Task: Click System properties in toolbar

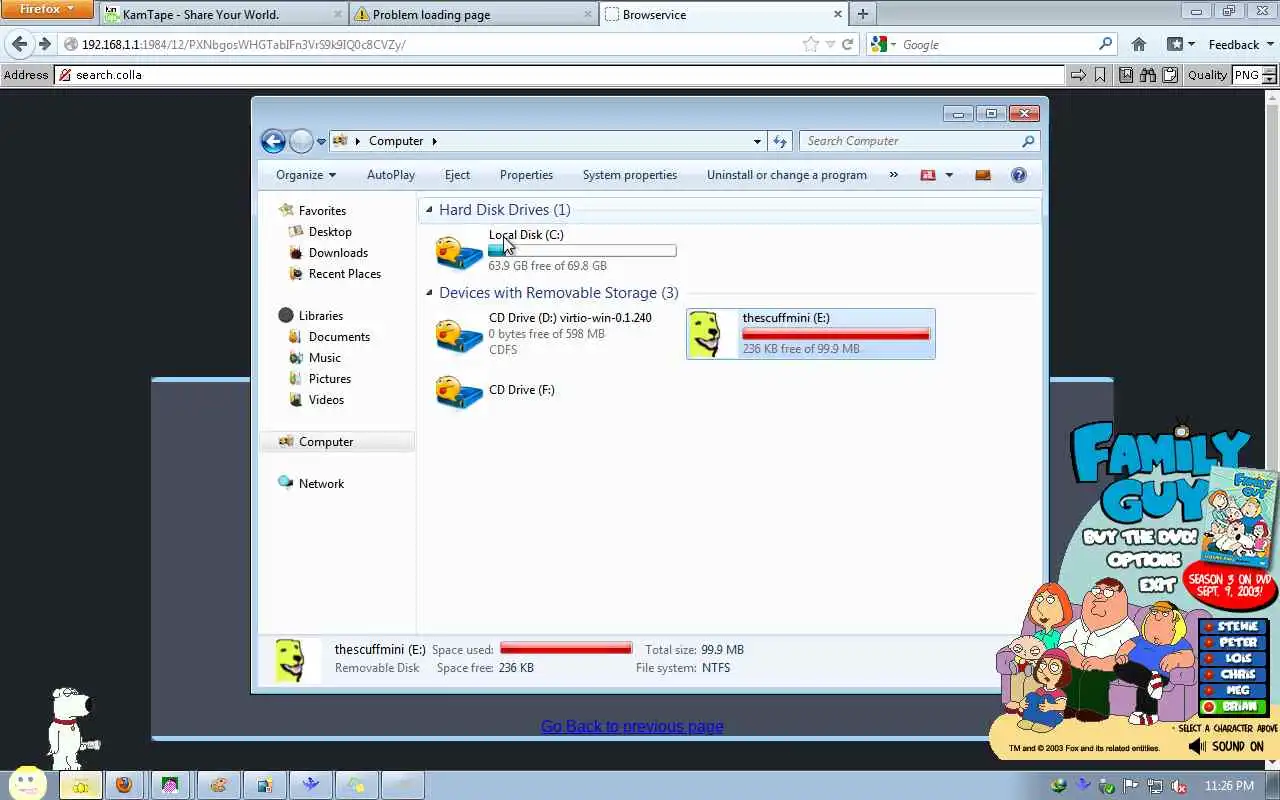Action: coord(630,175)
